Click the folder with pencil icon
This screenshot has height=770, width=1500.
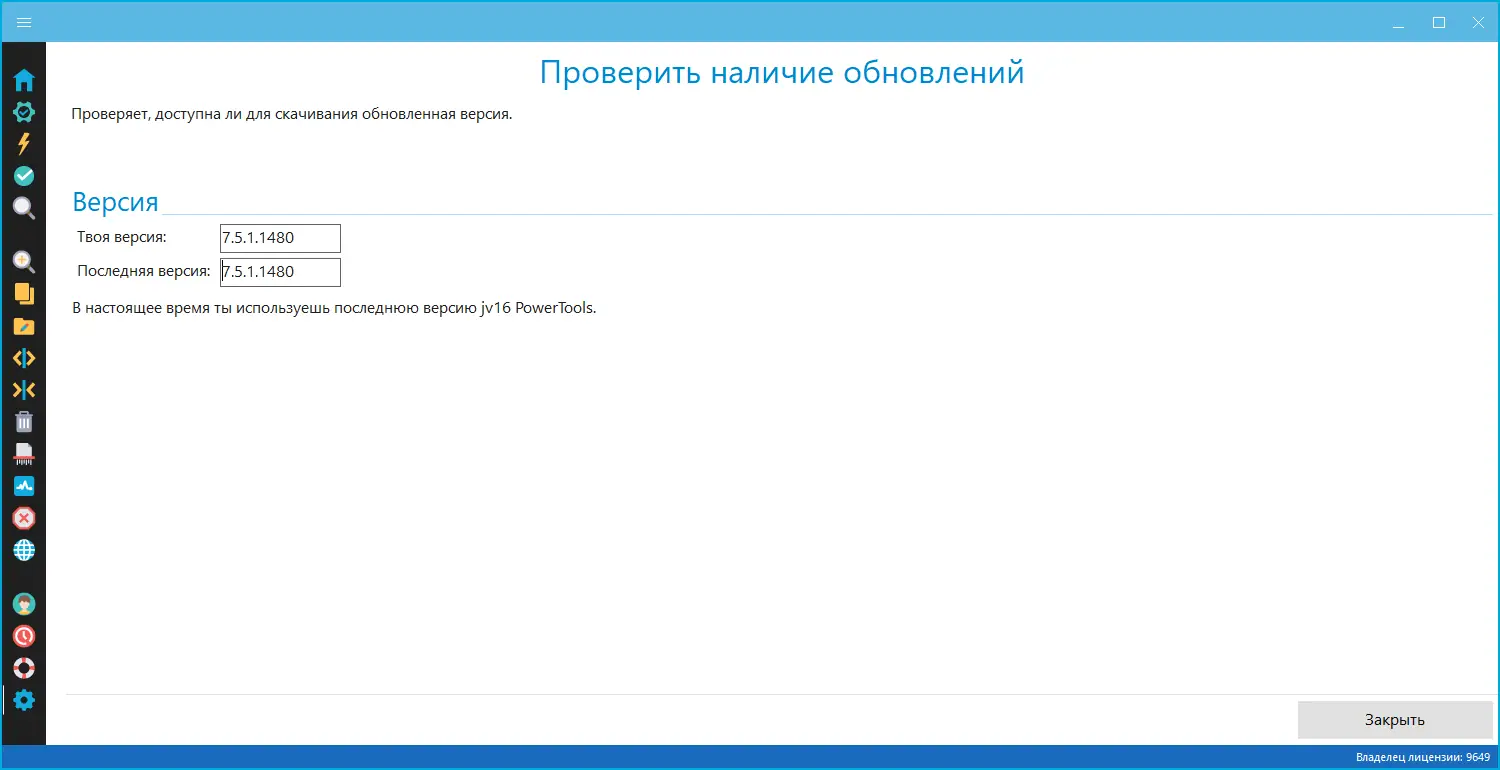click(24, 326)
